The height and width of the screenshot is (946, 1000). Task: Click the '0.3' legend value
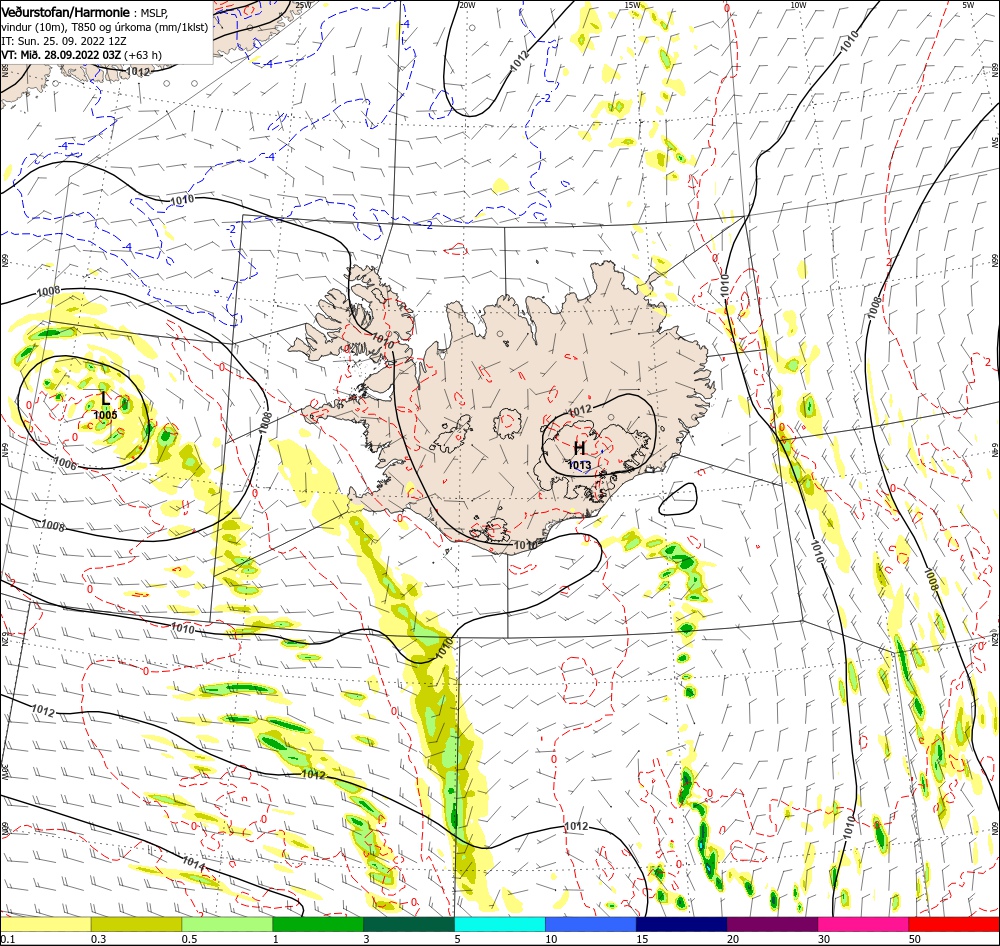(x=98, y=939)
